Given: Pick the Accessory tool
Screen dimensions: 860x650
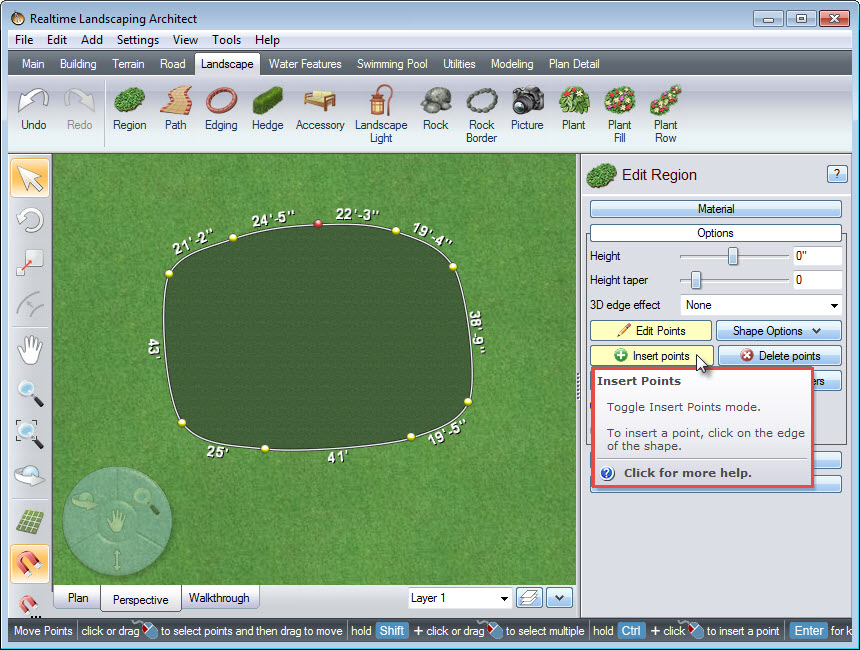Looking at the screenshot, I should 320,109.
